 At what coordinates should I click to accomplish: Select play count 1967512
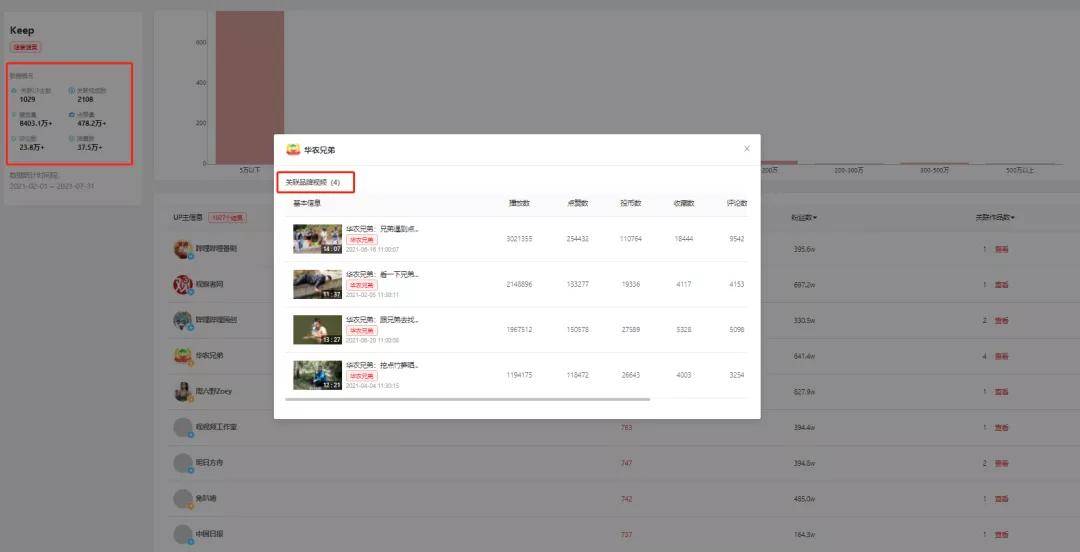coord(519,329)
